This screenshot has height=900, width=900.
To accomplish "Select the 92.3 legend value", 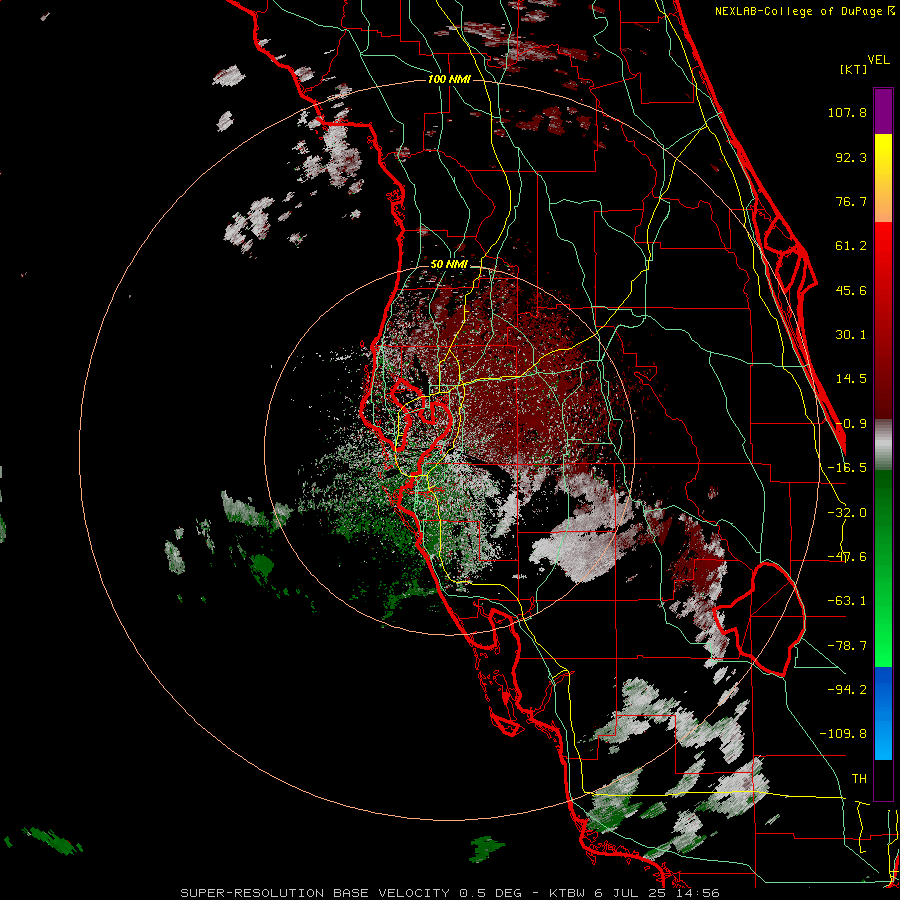I will coord(851,157).
